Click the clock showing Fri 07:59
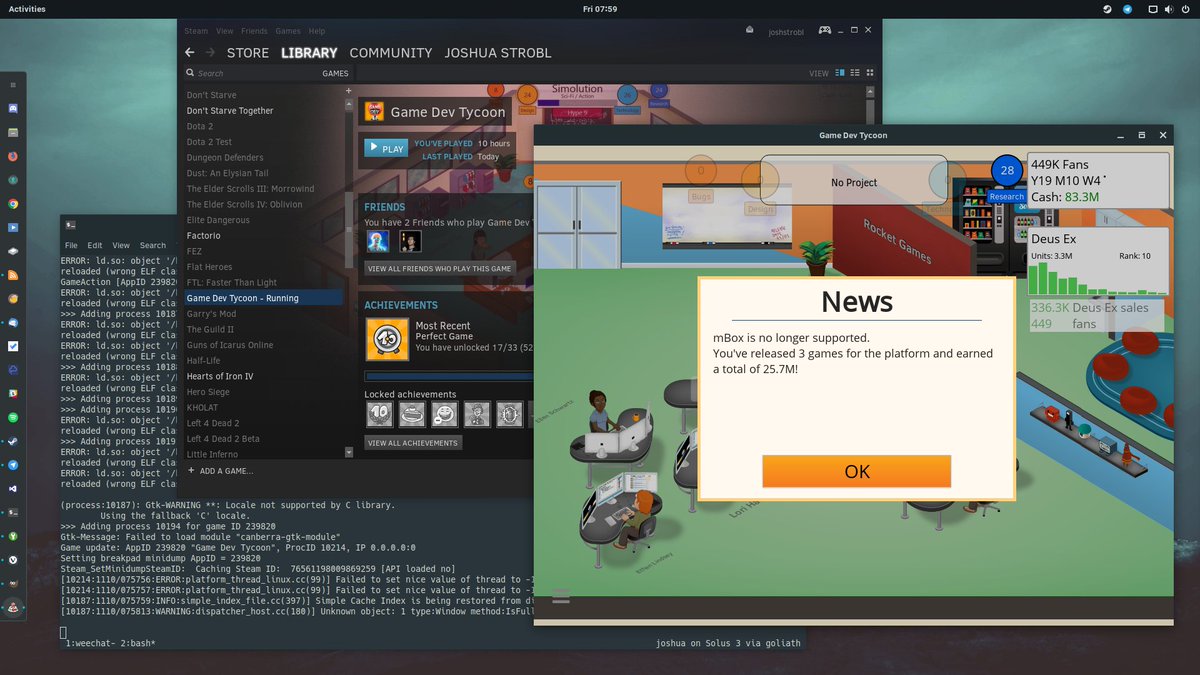Image resolution: width=1200 pixels, height=675 pixels. [599, 8]
